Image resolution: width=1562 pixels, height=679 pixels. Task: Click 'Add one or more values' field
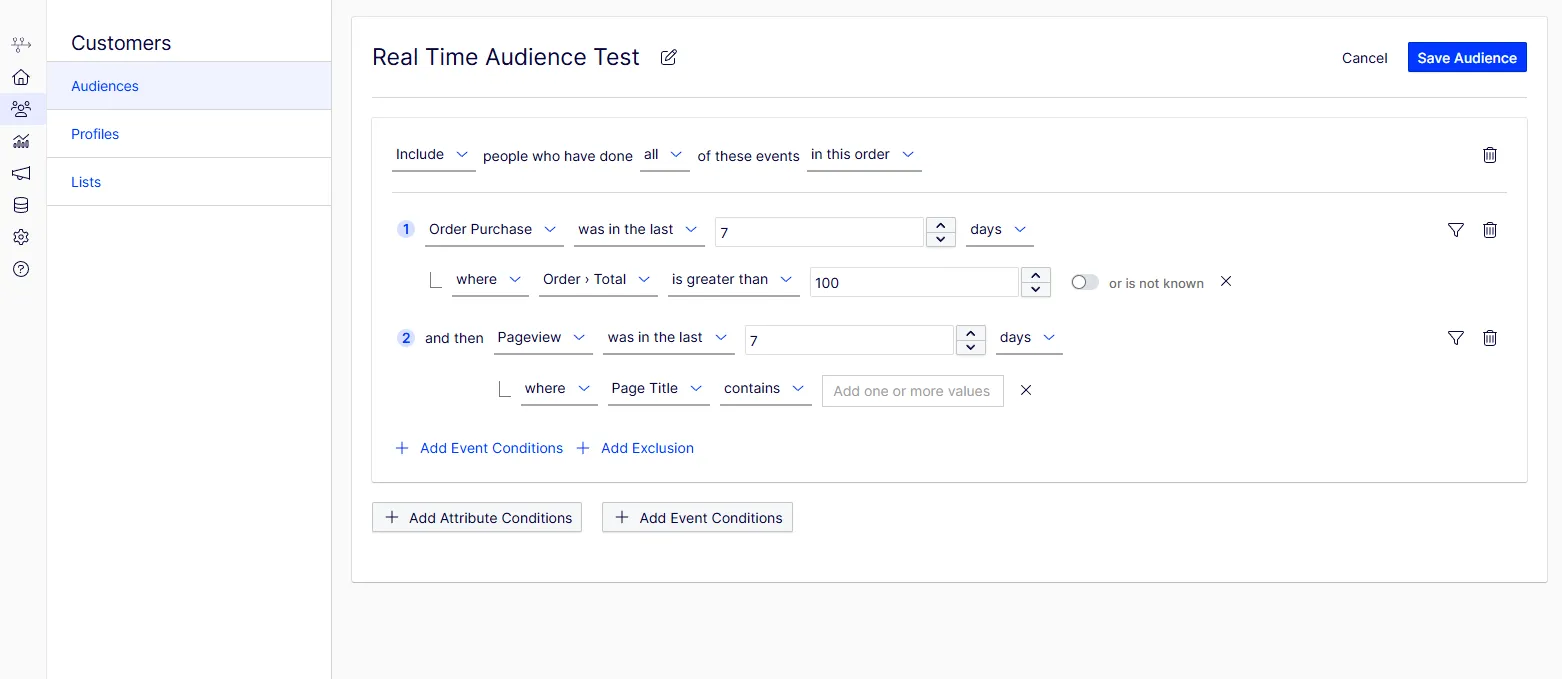(913, 391)
